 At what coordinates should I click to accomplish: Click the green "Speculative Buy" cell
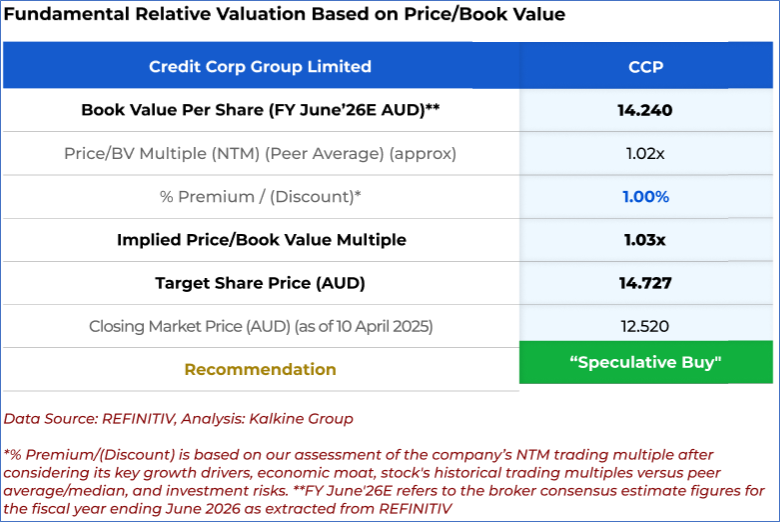coord(645,362)
